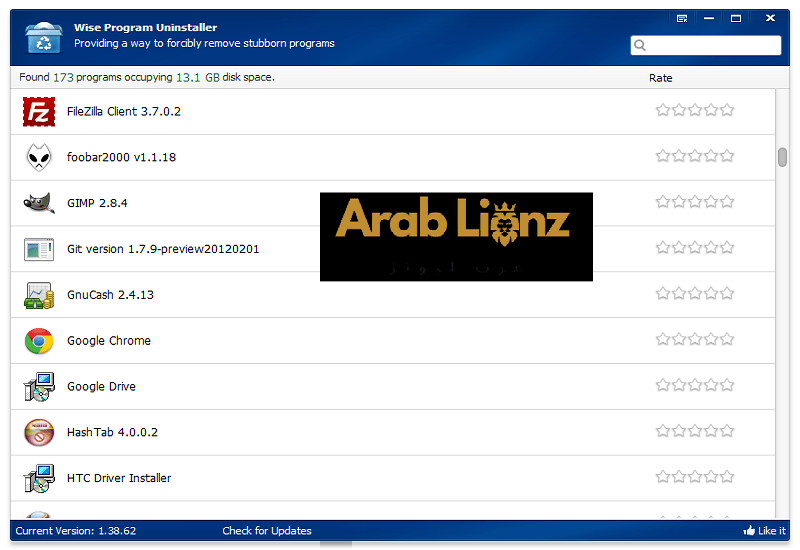Click the GnuCash coins icon
The width and height of the screenshot is (800, 550).
pos(39,295)
